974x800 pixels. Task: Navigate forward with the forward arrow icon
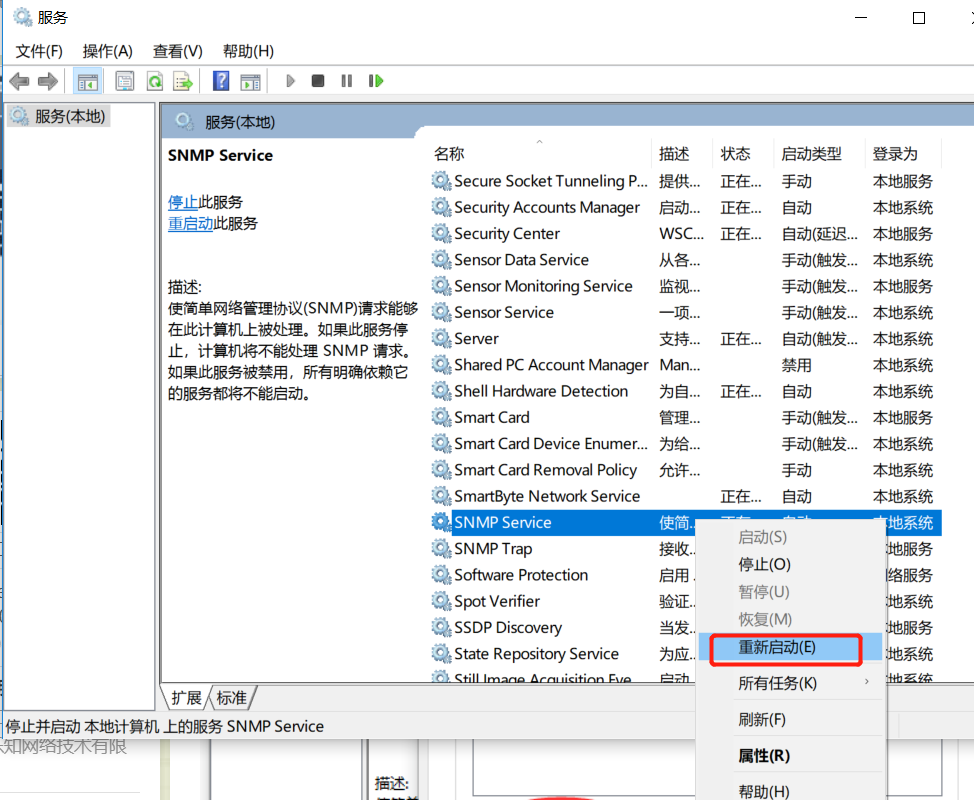tap(47, 80)
